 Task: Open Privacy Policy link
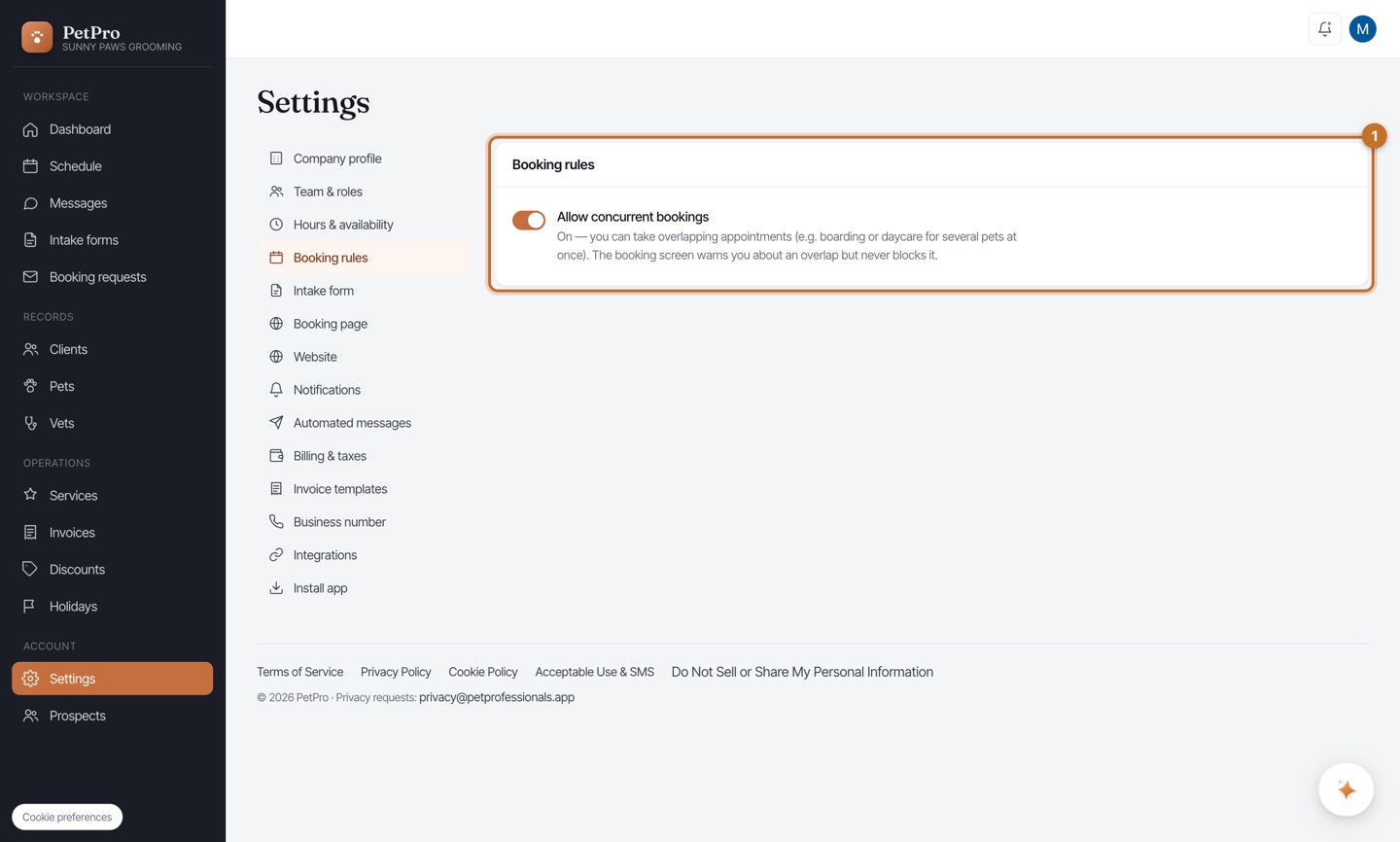pos(396,672)
